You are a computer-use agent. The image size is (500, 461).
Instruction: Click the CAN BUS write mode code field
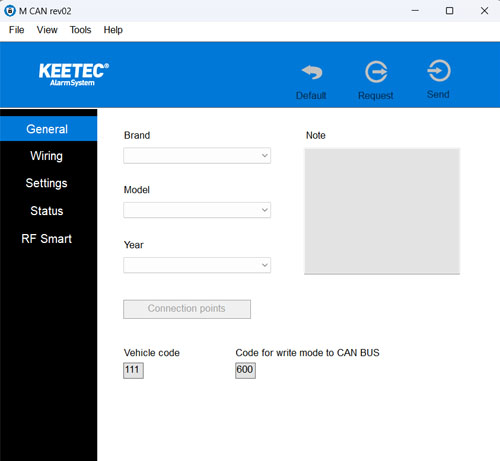point(245,370)
